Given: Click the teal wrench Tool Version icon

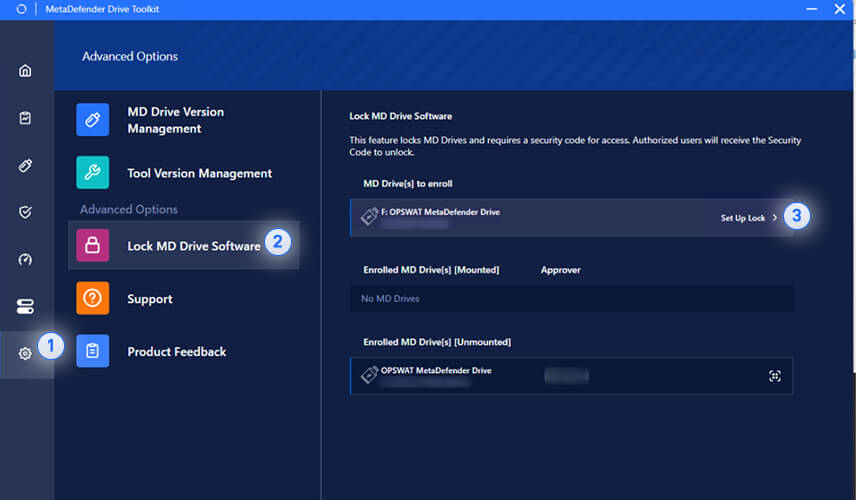Looking at the screenshot, I should pos(93,172).
